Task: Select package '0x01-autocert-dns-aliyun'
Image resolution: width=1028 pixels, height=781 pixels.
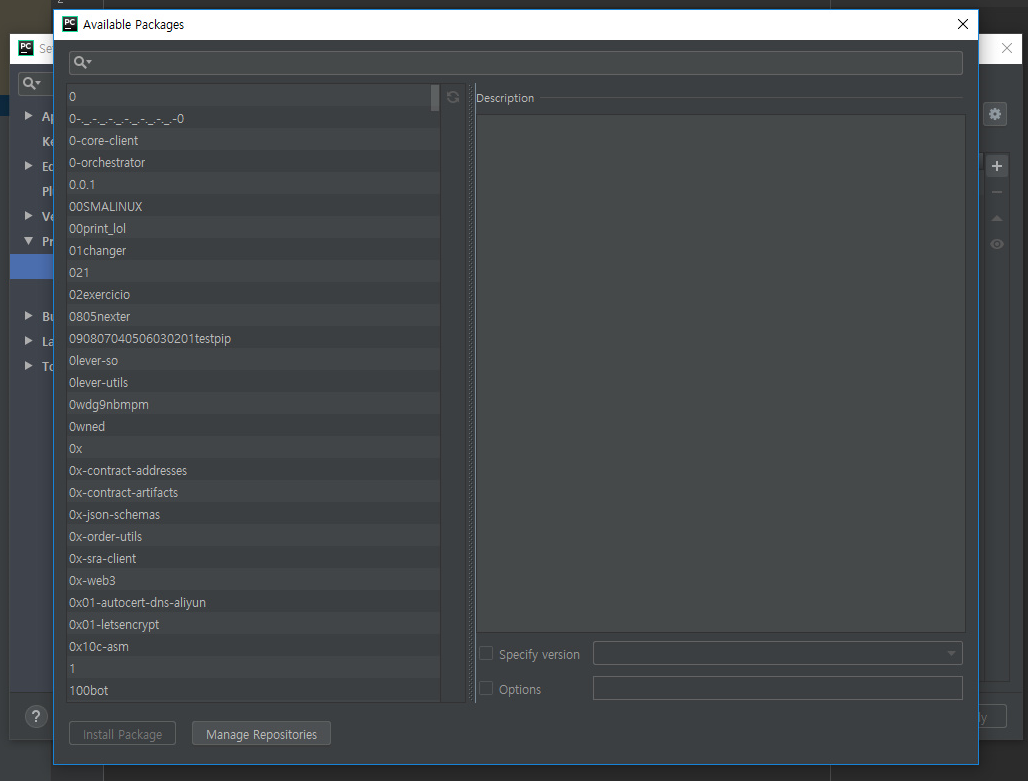Action: click(253, 602)
